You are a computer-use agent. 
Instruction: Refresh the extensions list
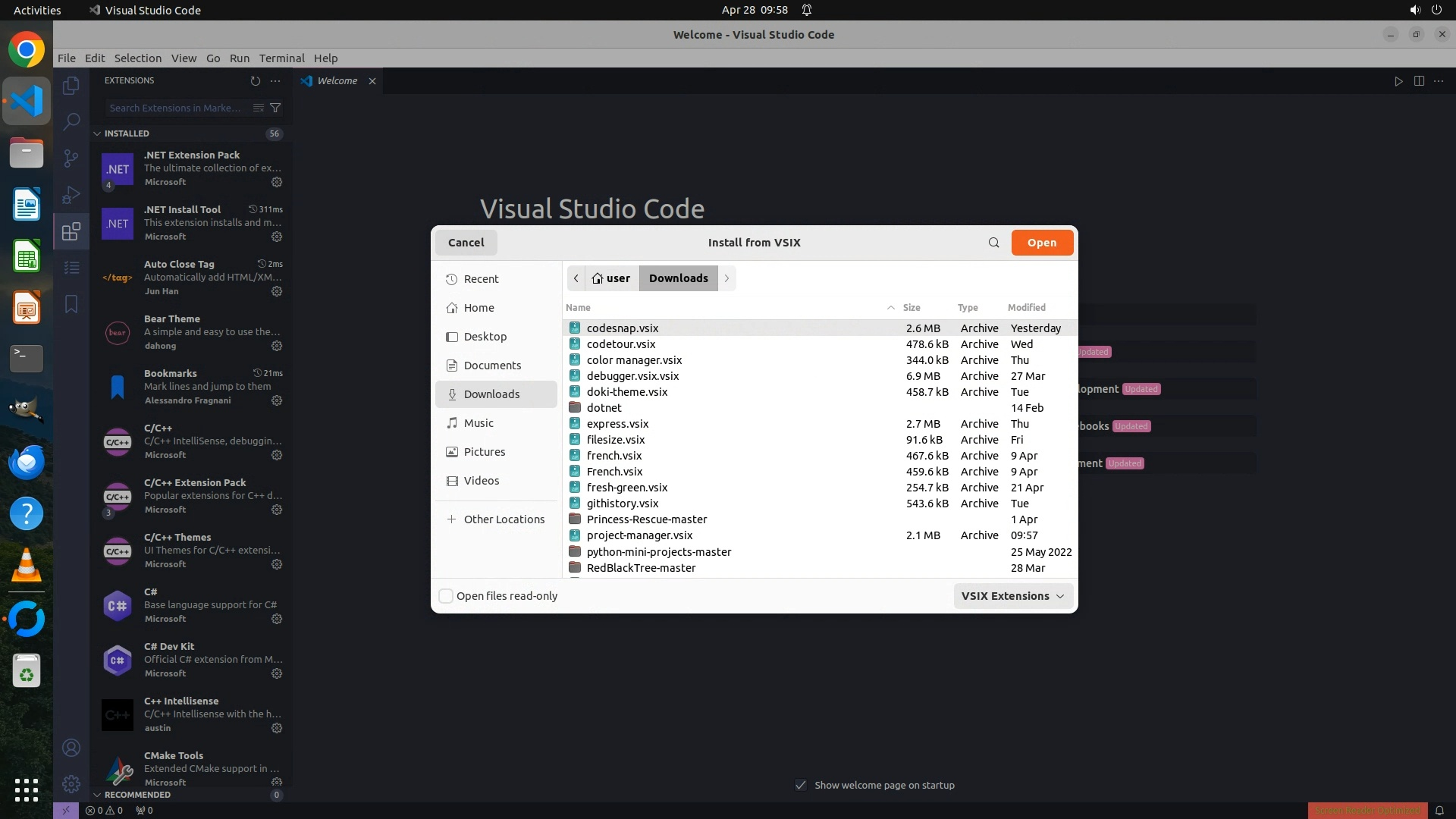pyautogui.click(x=256, y=80)
